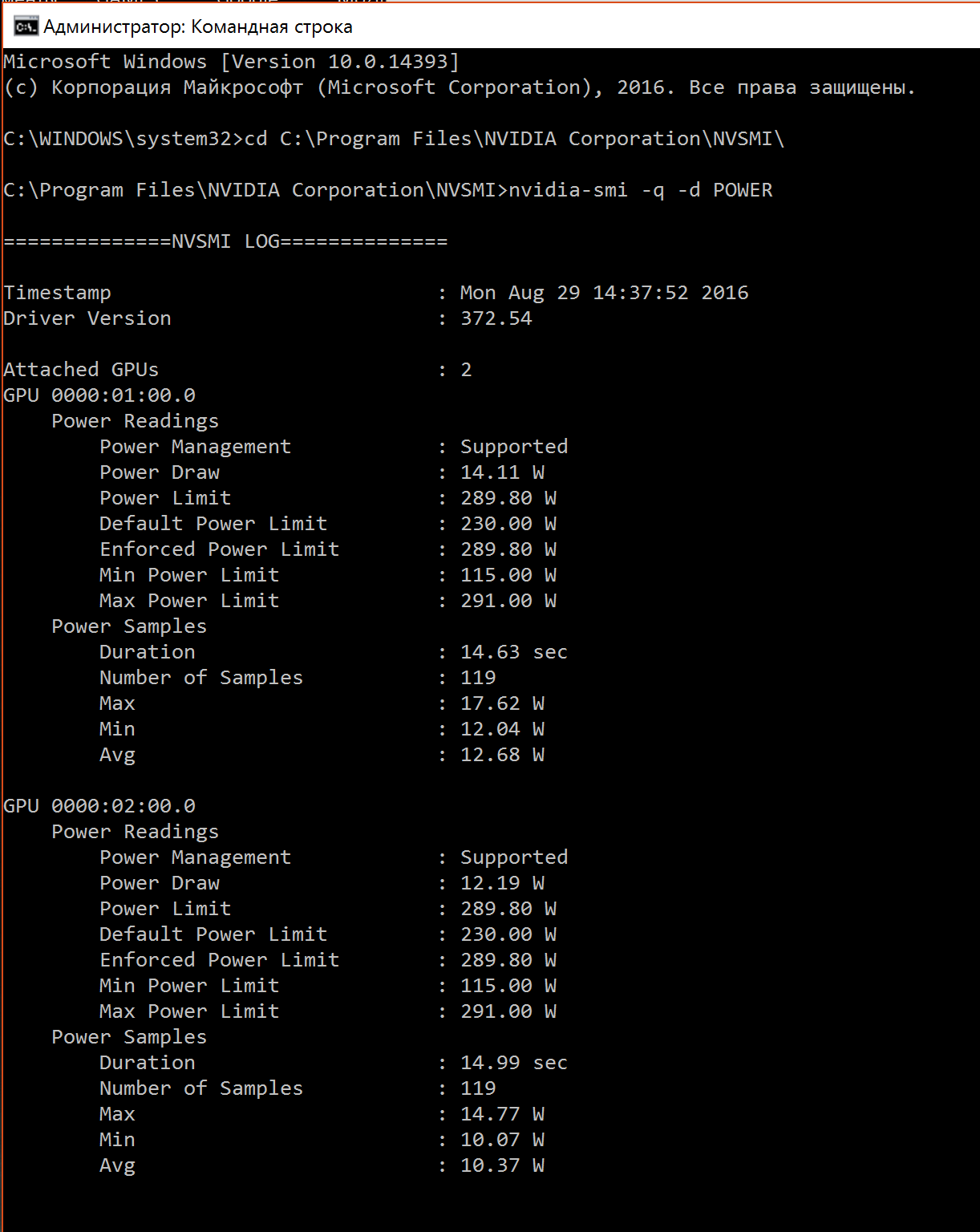Click the Avg sample value 12.68 W
980x1232 pixels.
click(x=502, y=755)
